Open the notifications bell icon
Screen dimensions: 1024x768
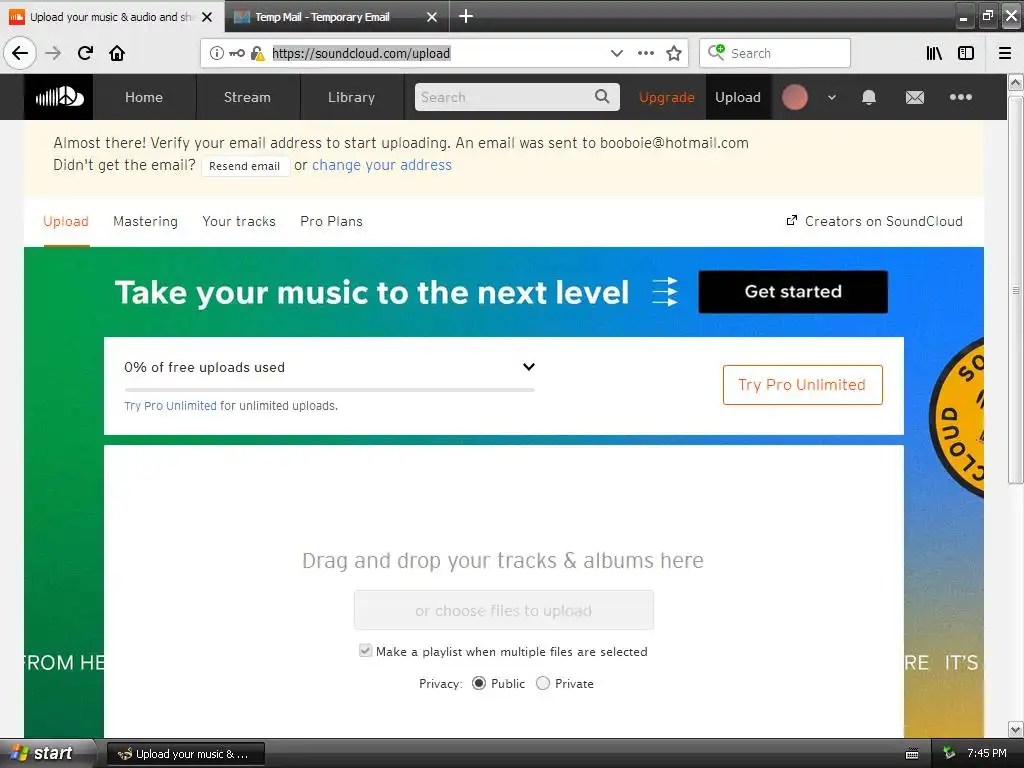pos(869,97)
